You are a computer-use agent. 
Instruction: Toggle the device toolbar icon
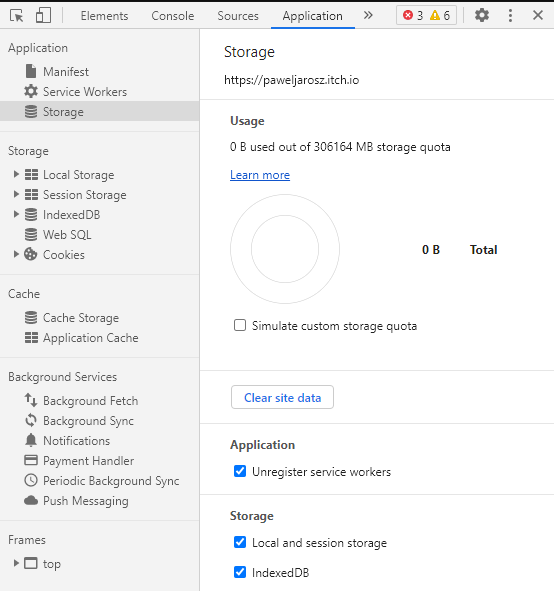click(x=43, y=15)
